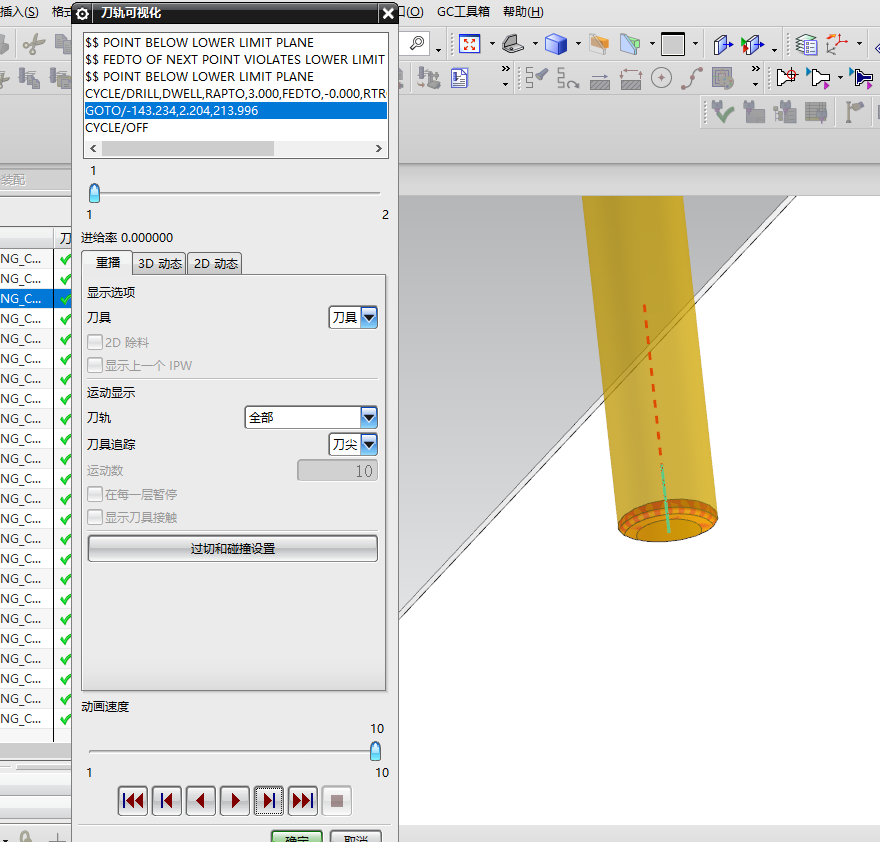
Task: Click the orange section clip icon
Action: (x=599, y=44)
